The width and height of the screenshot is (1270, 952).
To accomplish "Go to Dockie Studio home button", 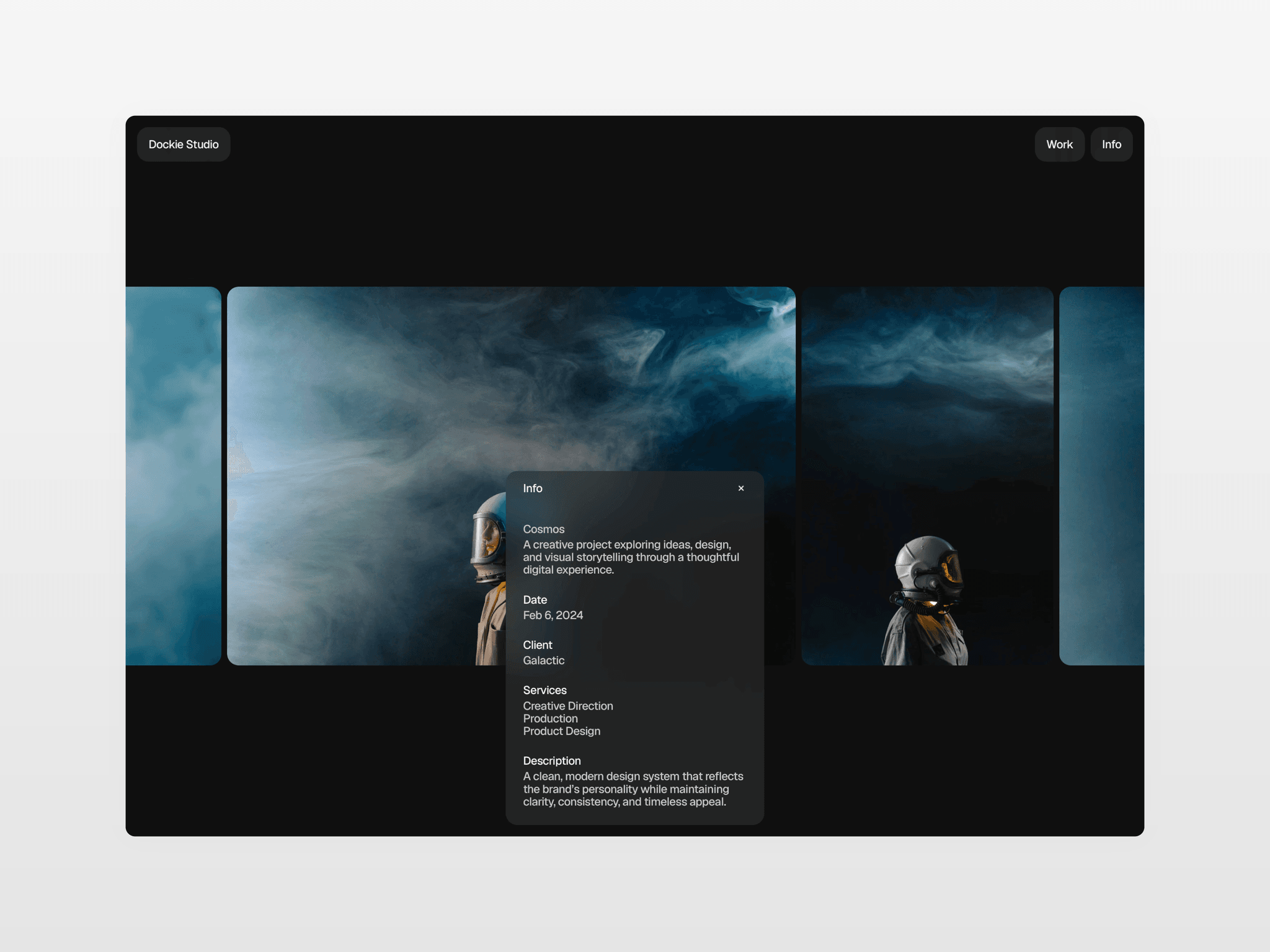I will point(184,144).
